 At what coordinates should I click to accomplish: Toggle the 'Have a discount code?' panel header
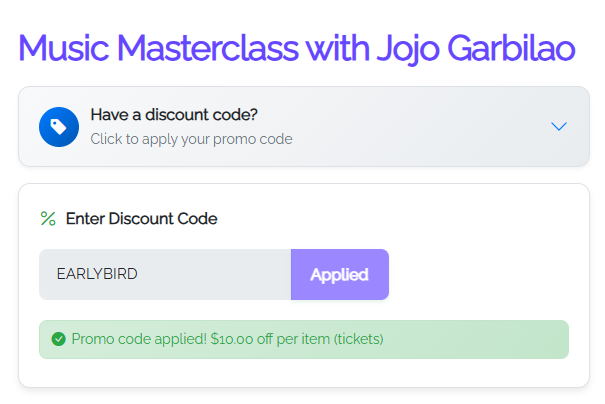point(304,127)
